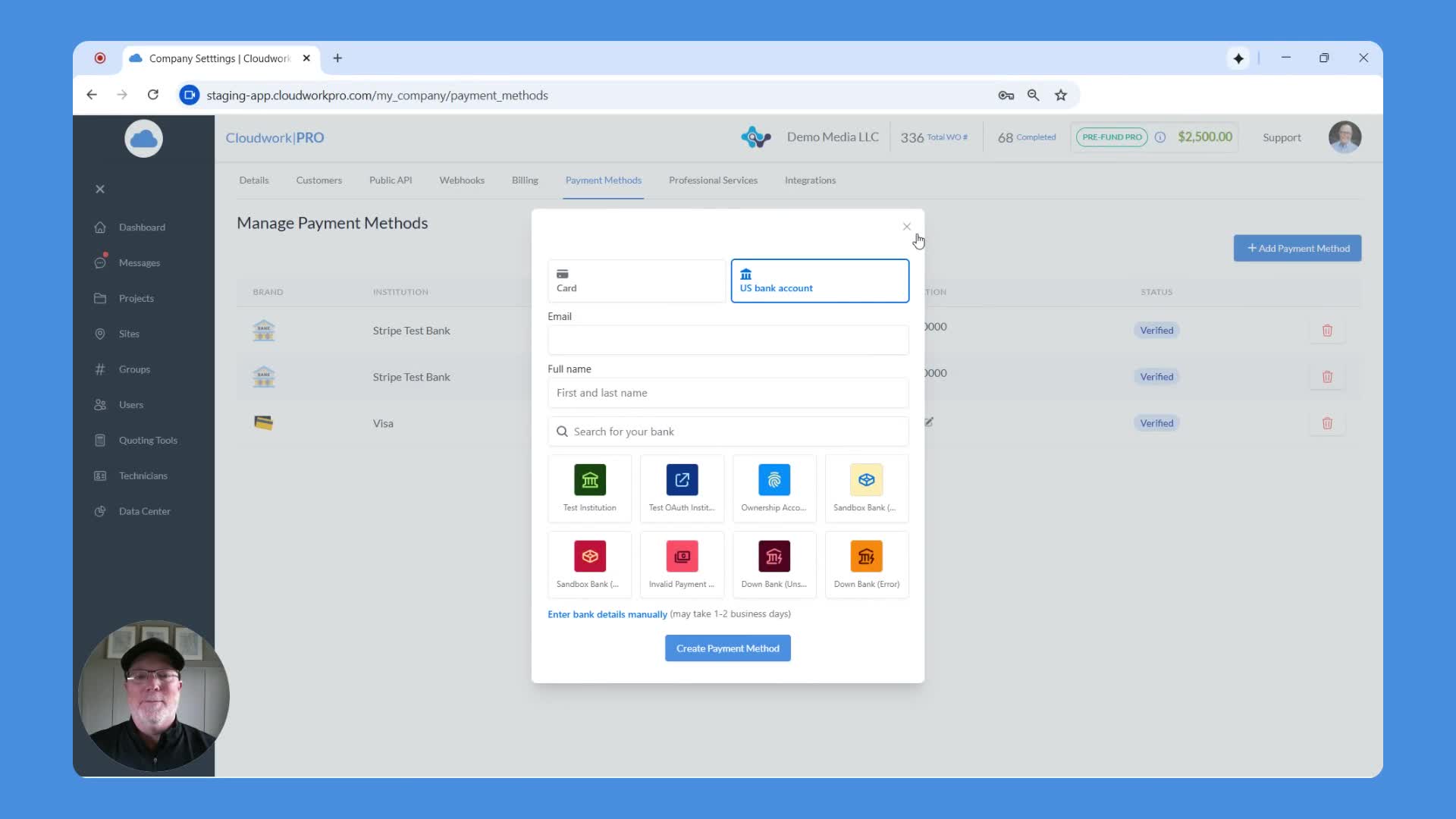Click the Full name input field

[x=728, y=393]
